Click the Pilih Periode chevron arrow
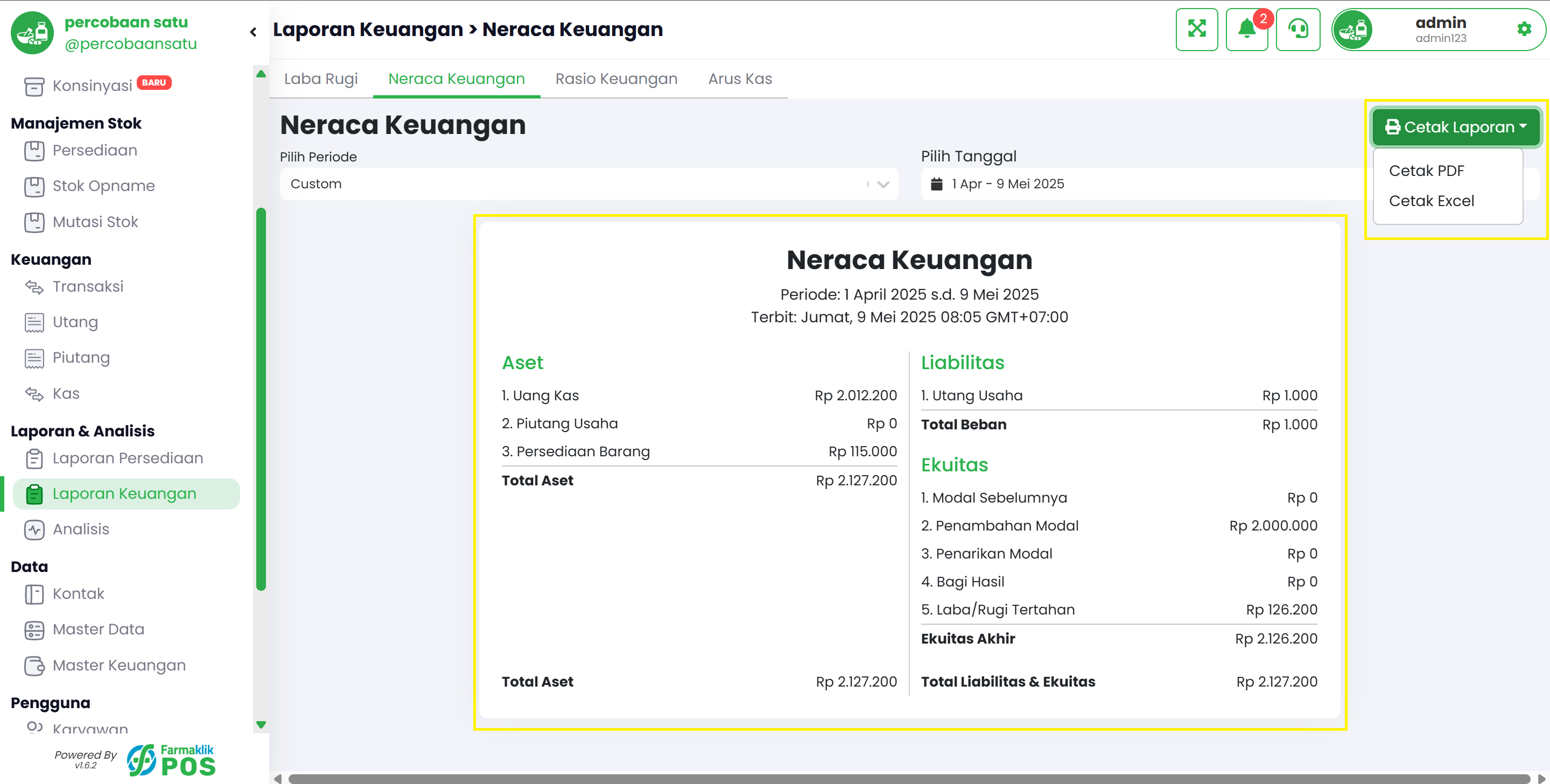Viewport: 1550px width, 784px height. (x=883, y=185)
